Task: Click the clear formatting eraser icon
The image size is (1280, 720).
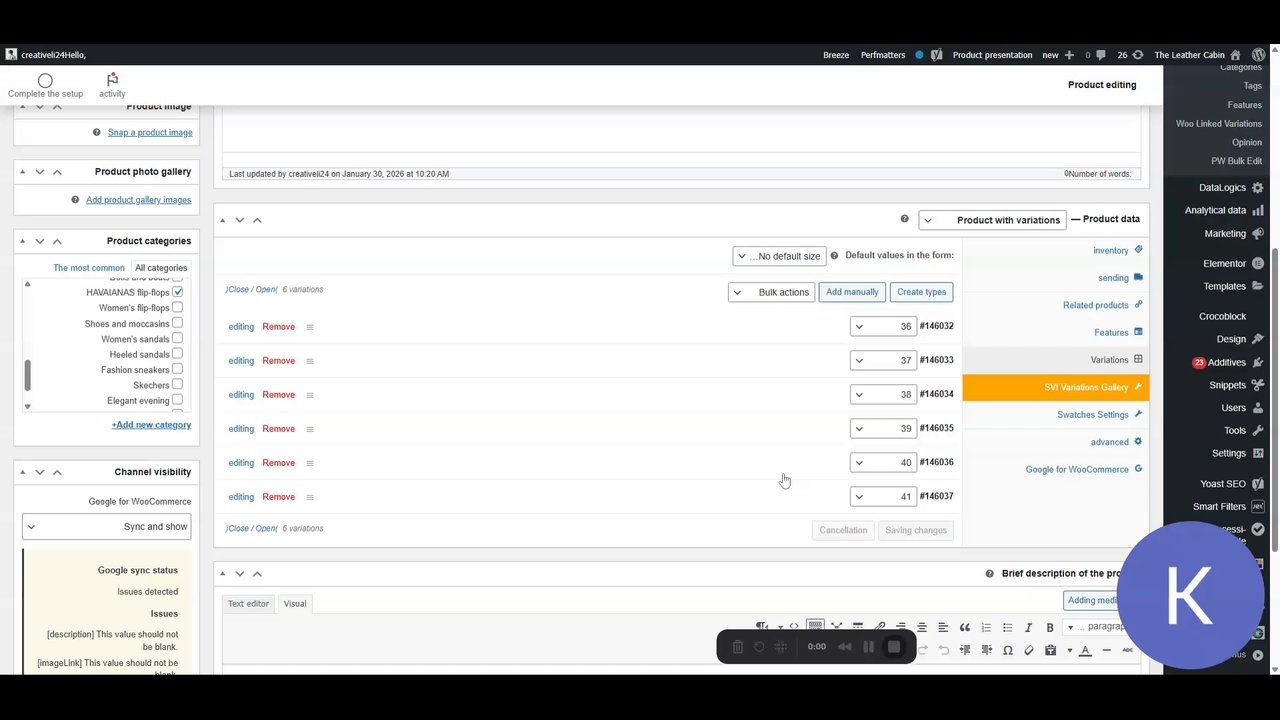Action: (1029, 650)
